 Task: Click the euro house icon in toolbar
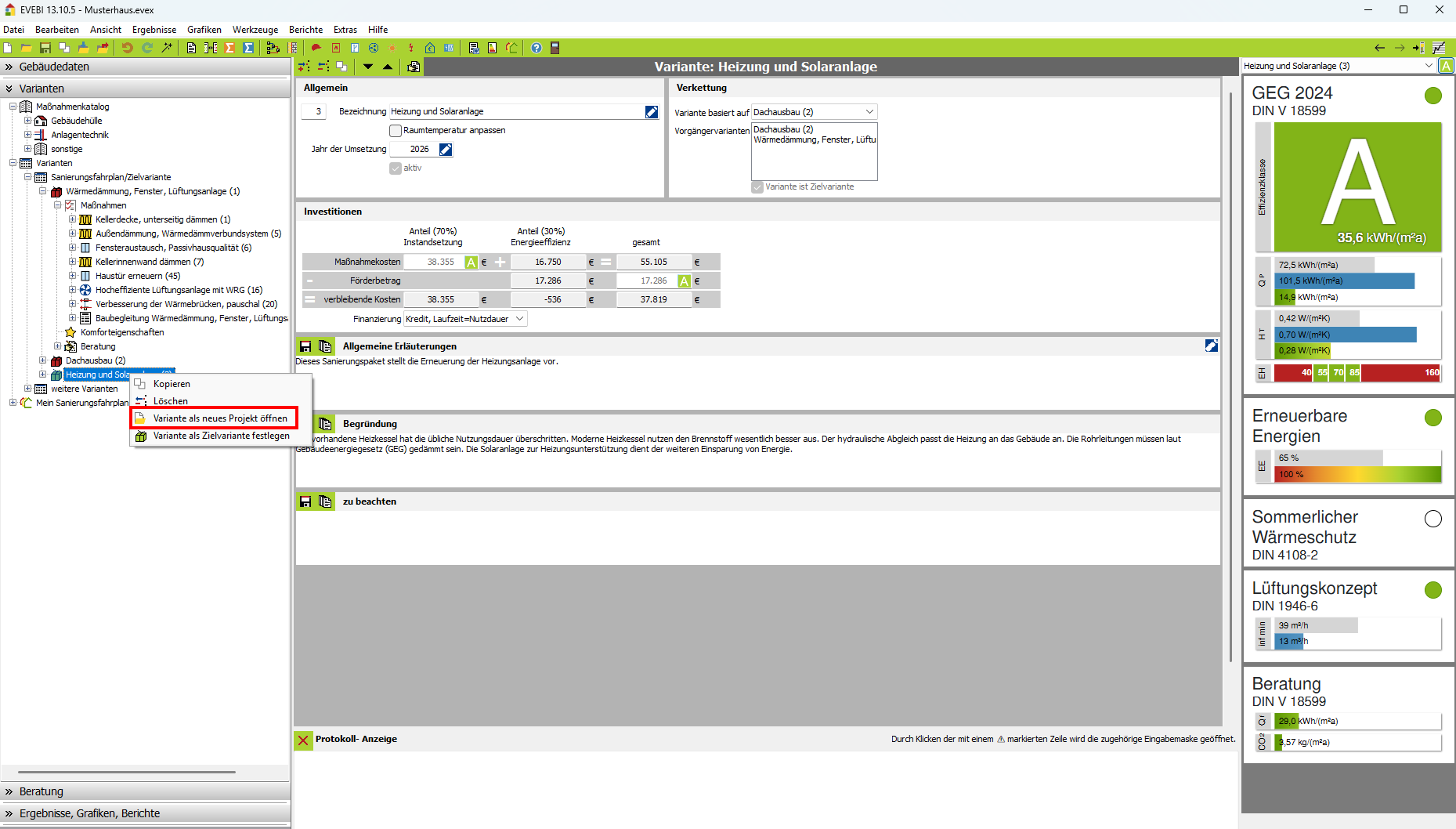tap(430, 48)
